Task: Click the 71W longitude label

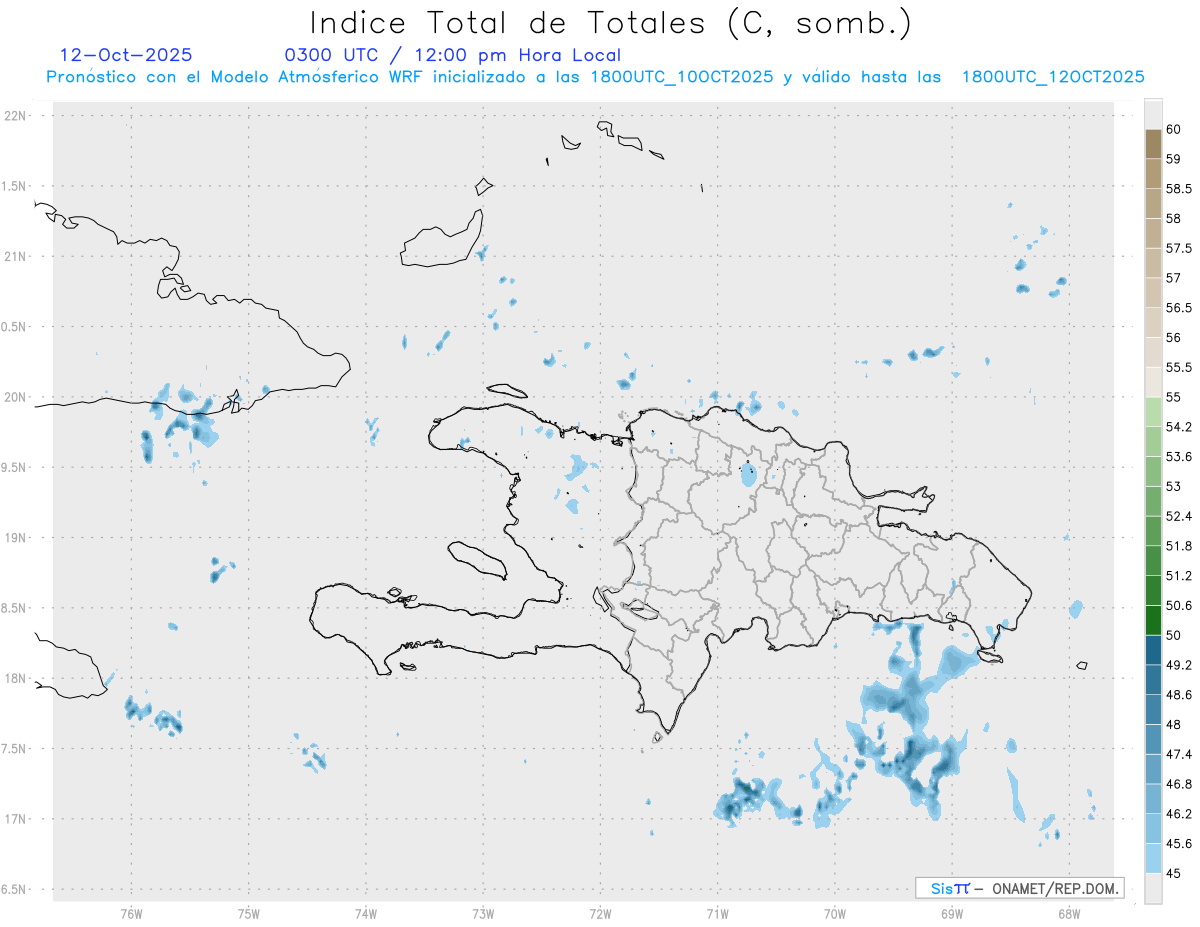Action: click(717, 913)
